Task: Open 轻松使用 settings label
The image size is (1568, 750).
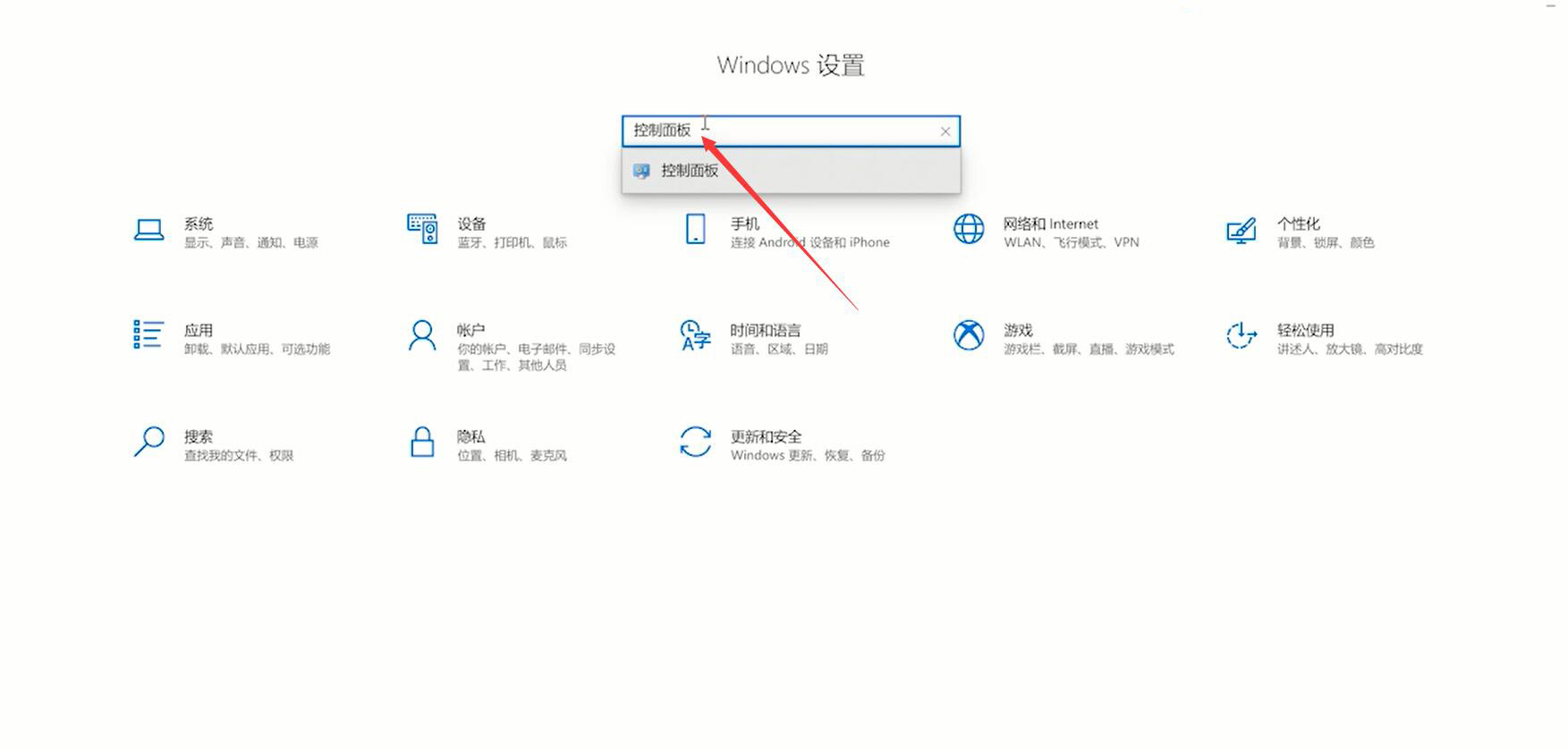Action: [x=1305, y=330]
